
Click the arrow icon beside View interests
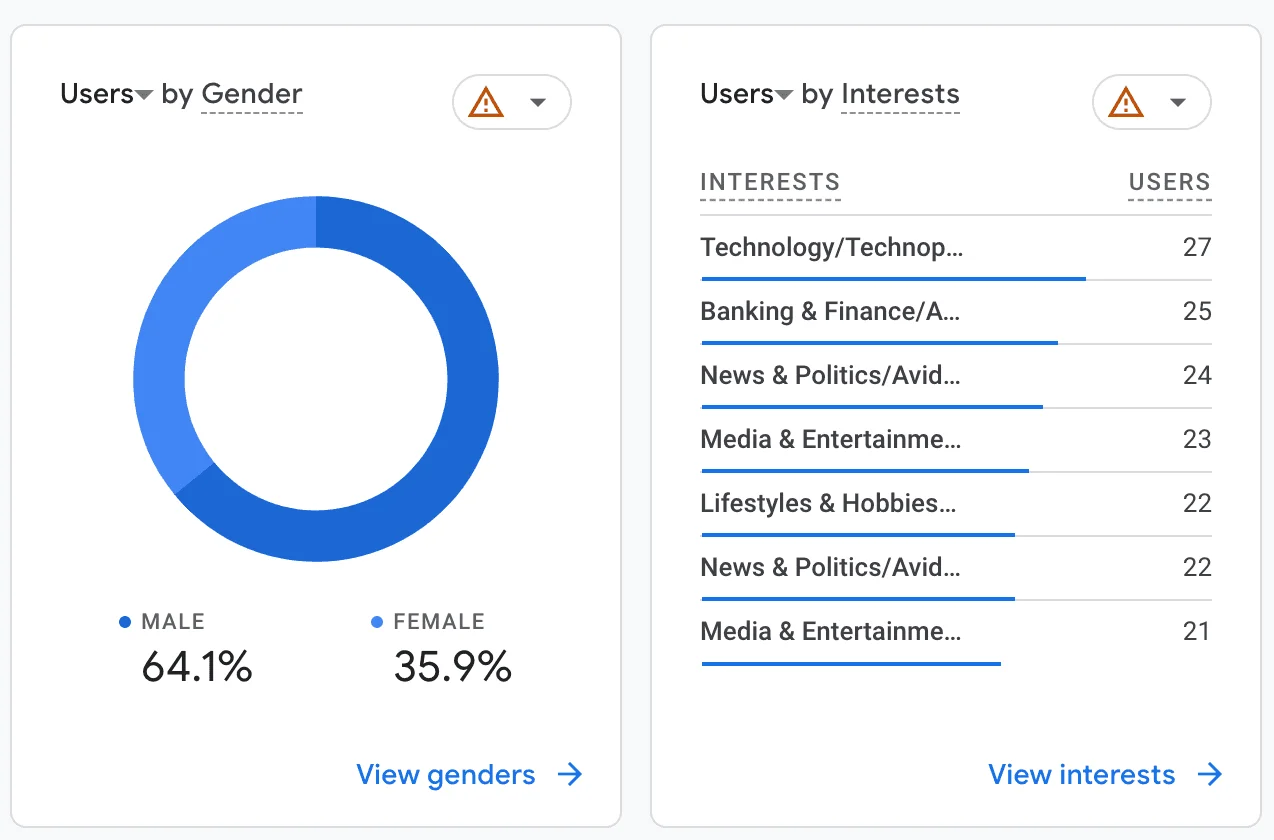1210,775
